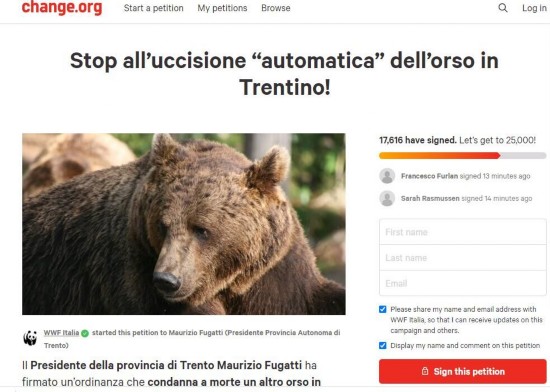Click the Log in link

[534, 8]
